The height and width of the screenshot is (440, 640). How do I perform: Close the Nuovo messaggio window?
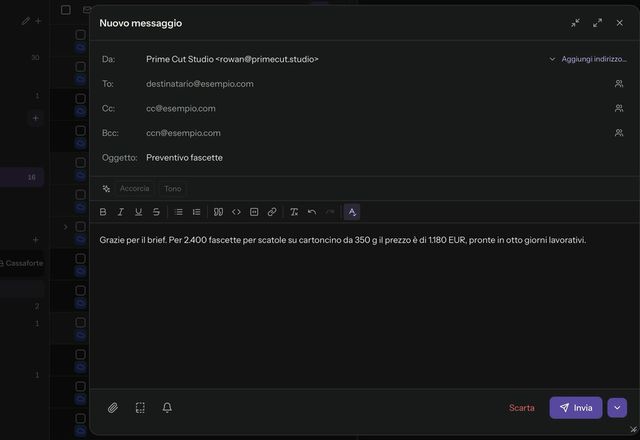tap(620, 23)
